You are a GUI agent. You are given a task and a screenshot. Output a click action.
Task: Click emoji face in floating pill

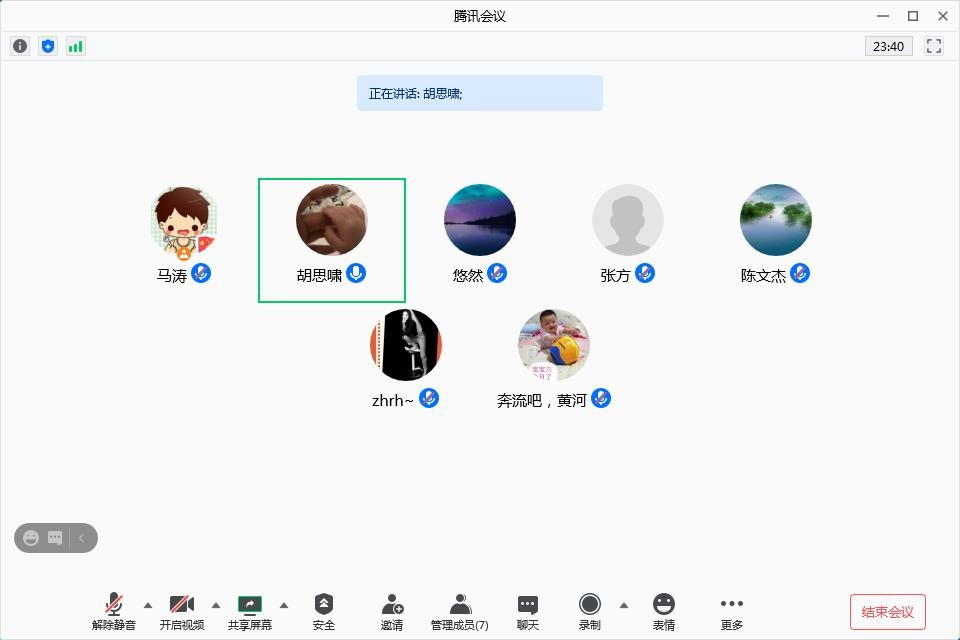pyautogui.click(x=31, y=538)
